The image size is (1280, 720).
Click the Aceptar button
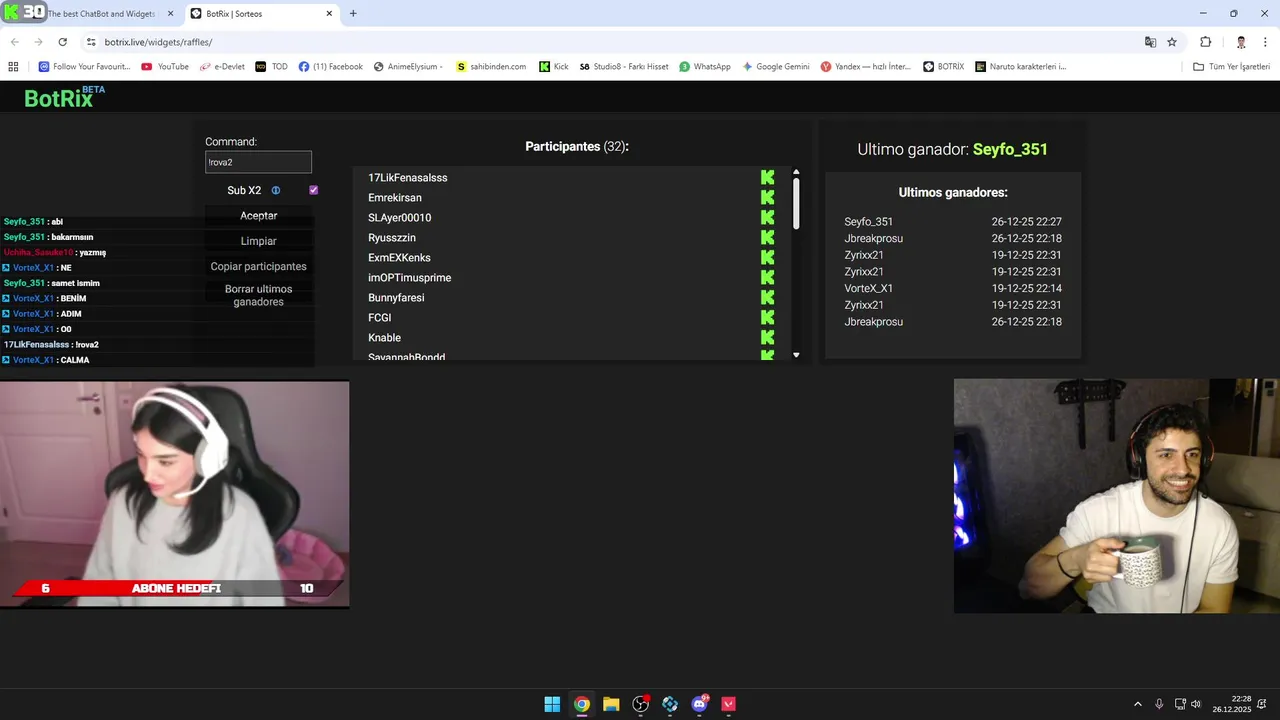click(259, 216)
